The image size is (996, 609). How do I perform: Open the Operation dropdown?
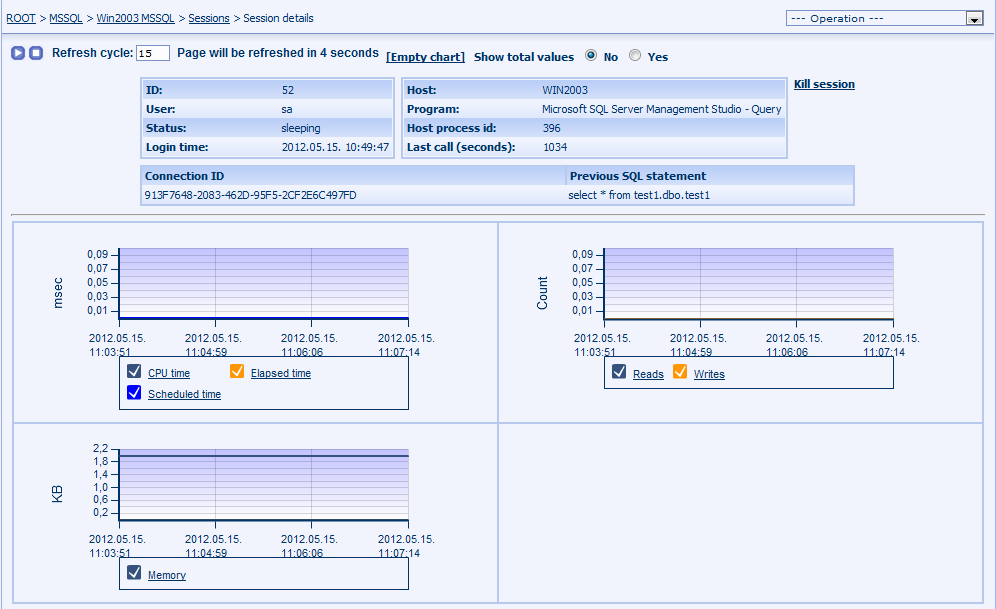click(885, 18)
